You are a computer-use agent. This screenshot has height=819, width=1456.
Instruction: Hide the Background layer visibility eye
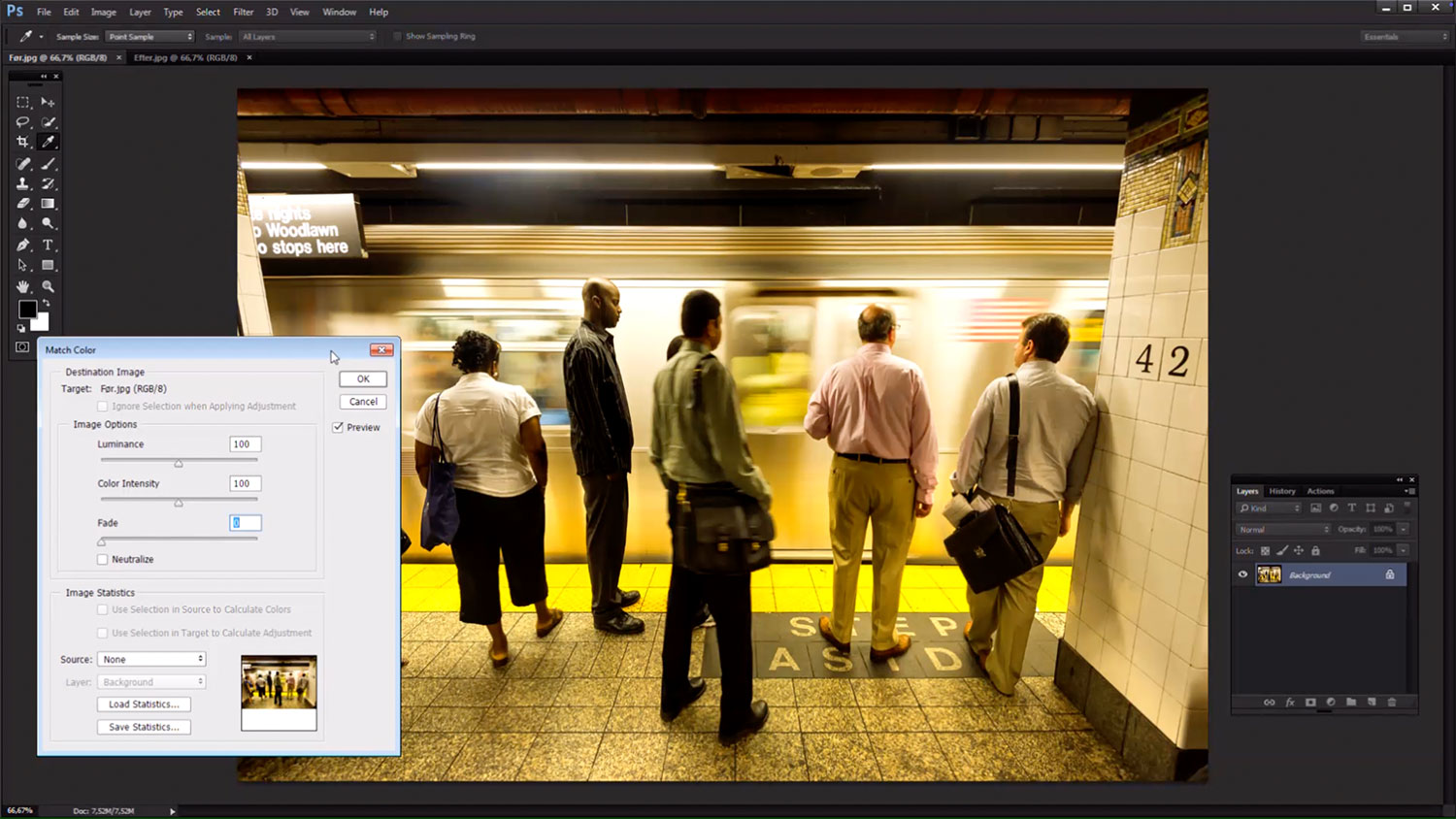(1242, 574)
